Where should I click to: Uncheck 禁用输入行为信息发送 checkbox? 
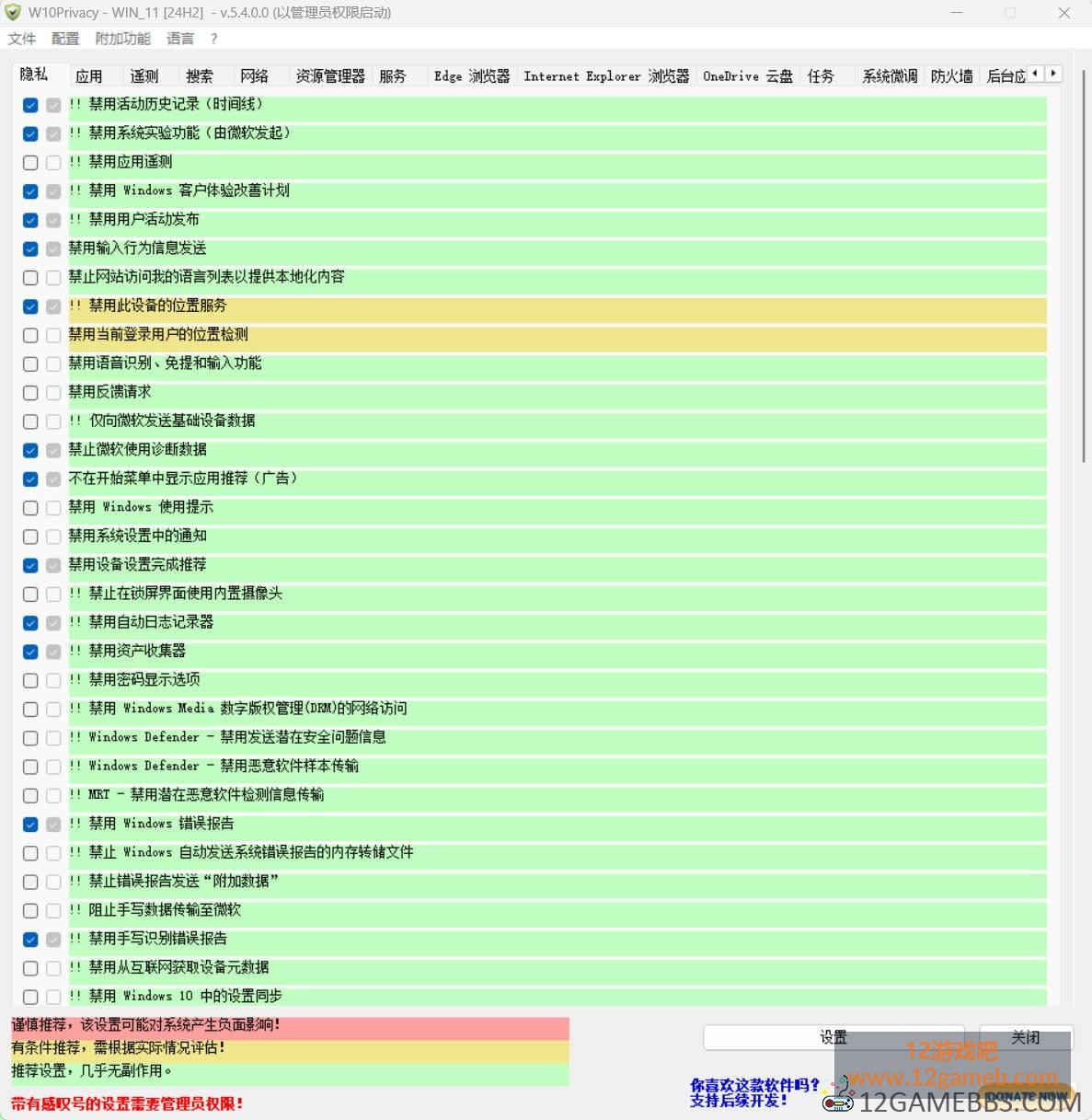30,248
